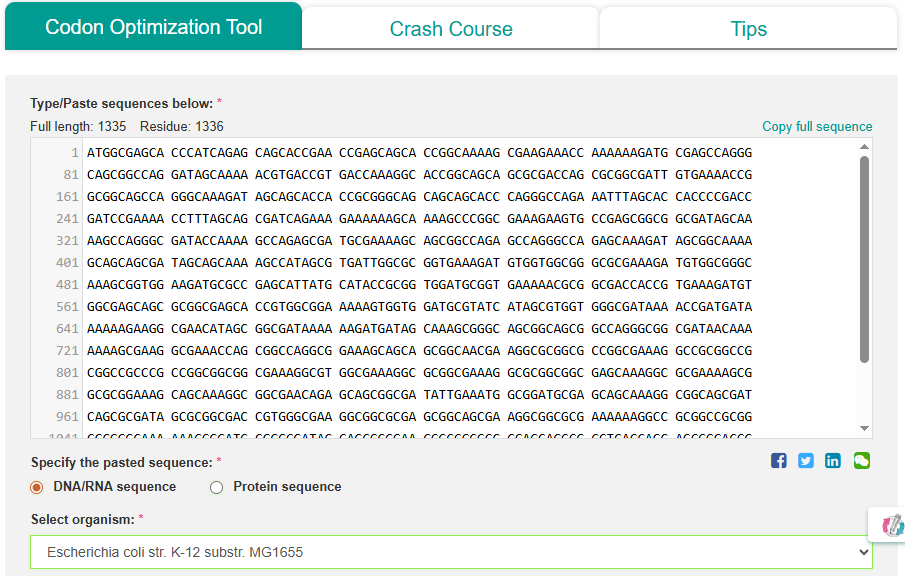Image resolution: width=905 pixels, height=576 pixels.
Task: Open the WeChat share icon
Action: 861,461
